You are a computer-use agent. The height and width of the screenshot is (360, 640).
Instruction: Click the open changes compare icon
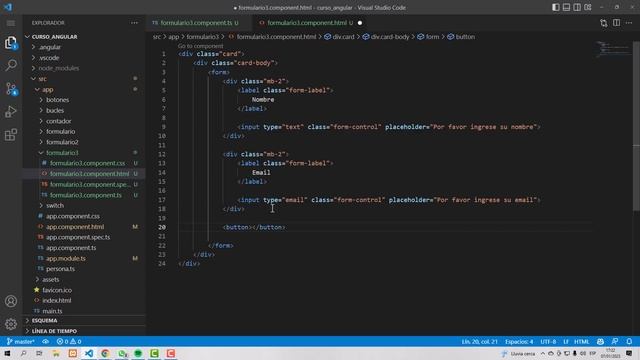pyautogui.click(x=604, y=23)
